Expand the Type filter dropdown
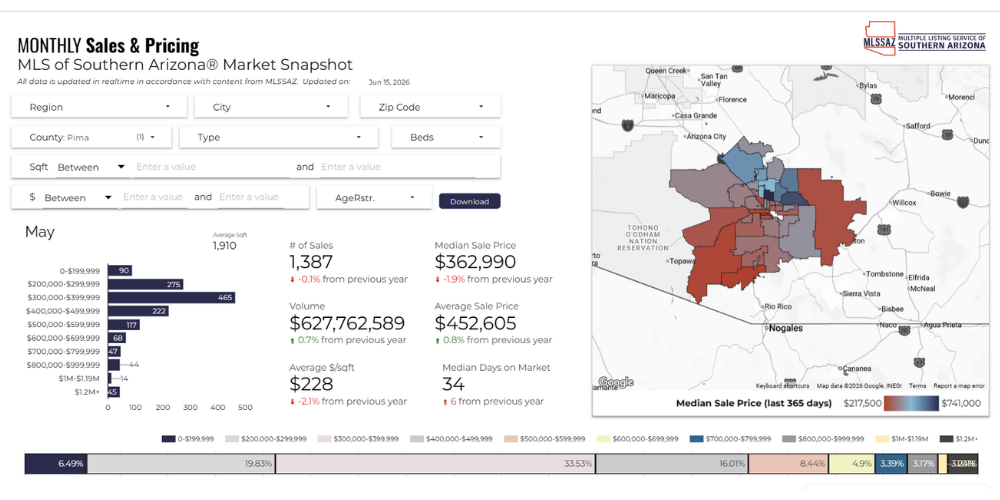 (279, 137)
